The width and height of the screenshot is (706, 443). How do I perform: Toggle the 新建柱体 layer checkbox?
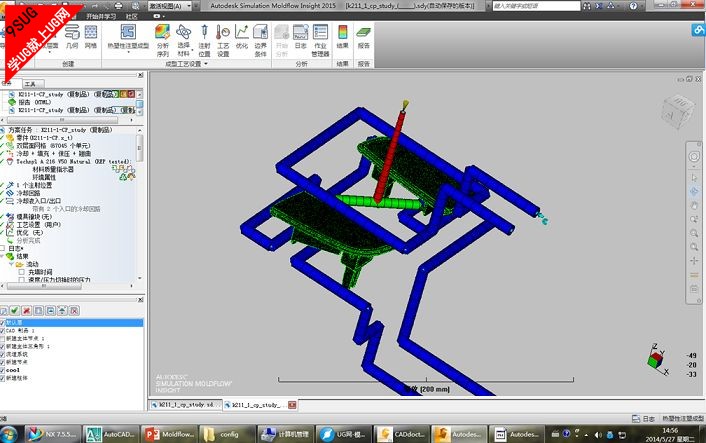tap(2, 378)
